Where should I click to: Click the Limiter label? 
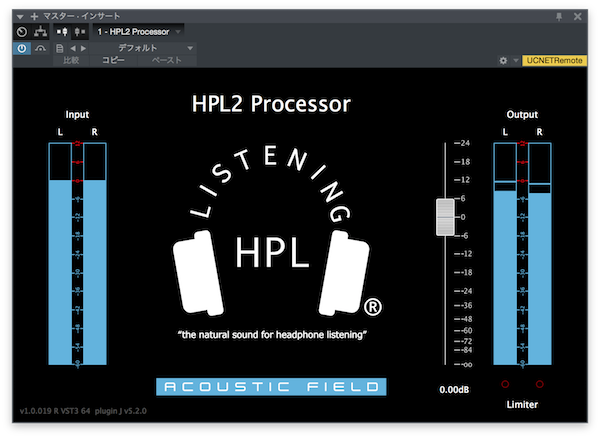pyautogui.click(x=522, y=404)
